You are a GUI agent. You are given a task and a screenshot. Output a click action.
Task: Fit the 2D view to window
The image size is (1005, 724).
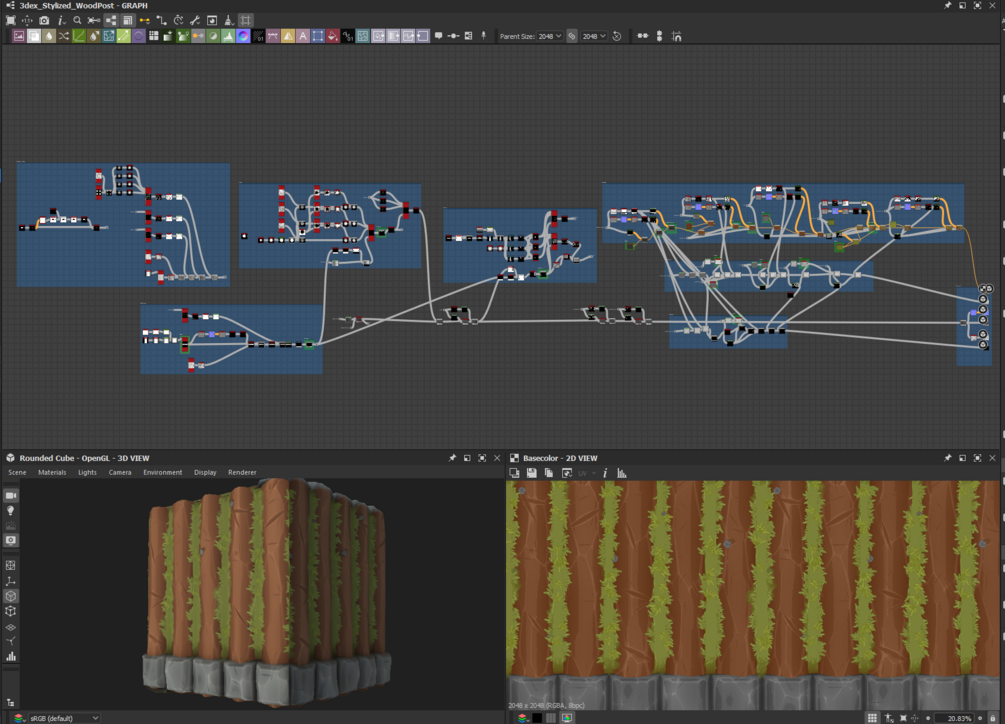(x=903, y=718)
